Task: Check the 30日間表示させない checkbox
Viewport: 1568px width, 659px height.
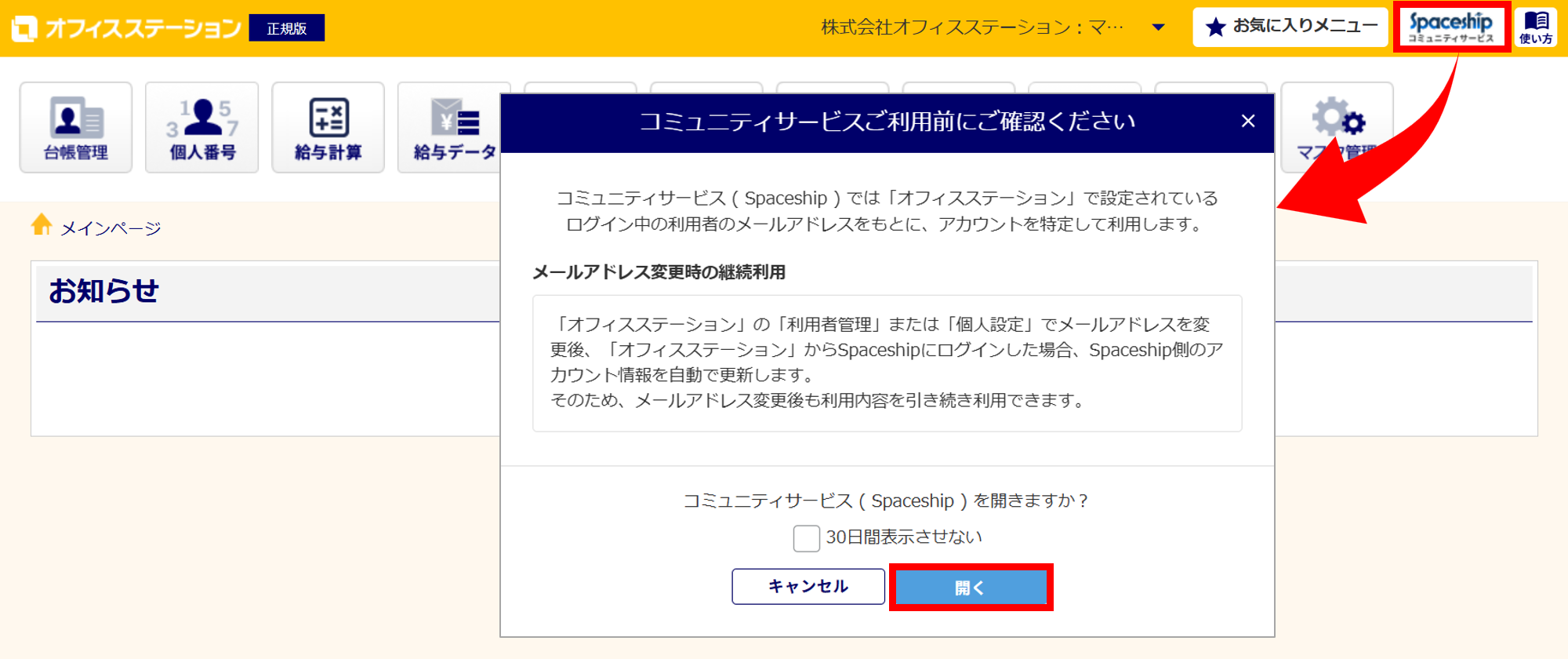Action: tap(806, 538)
